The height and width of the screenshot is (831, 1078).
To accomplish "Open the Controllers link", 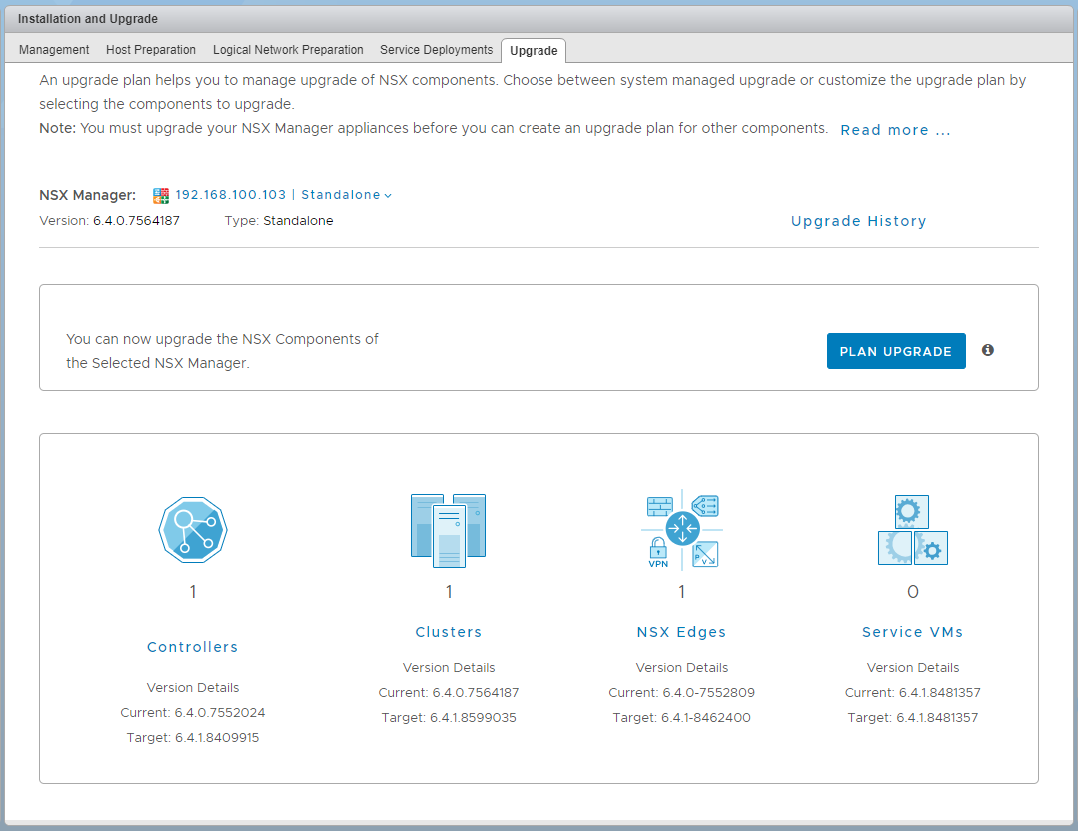I will (x=192, y=647).
